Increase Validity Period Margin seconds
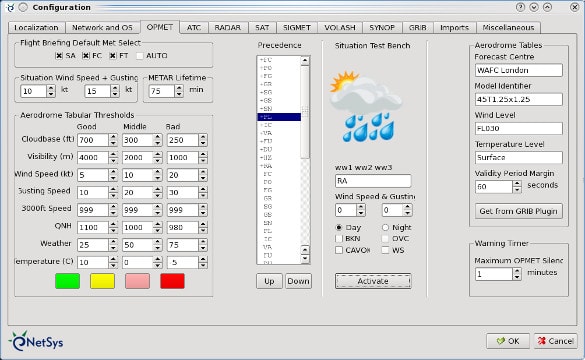 (517, 184)
